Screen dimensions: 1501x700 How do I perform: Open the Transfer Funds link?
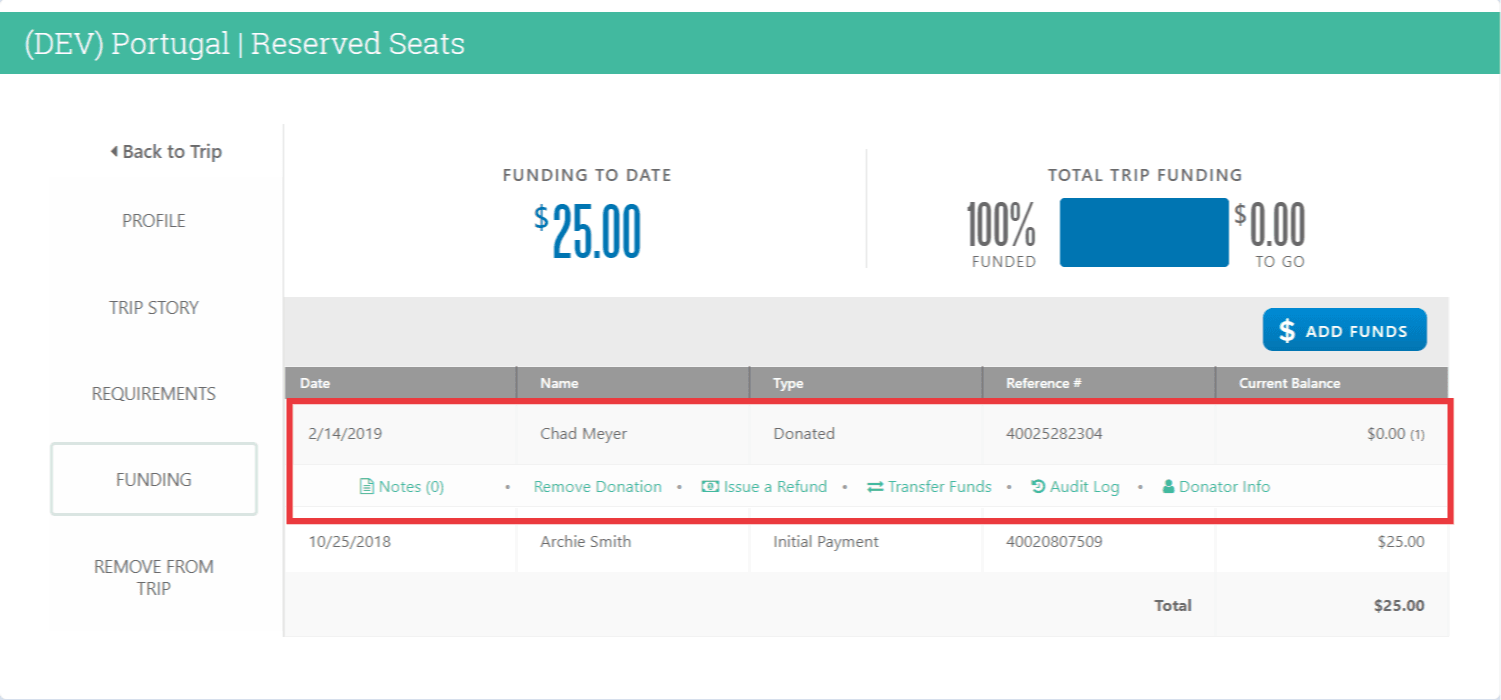pyautogui.click(x=929, y=487)
